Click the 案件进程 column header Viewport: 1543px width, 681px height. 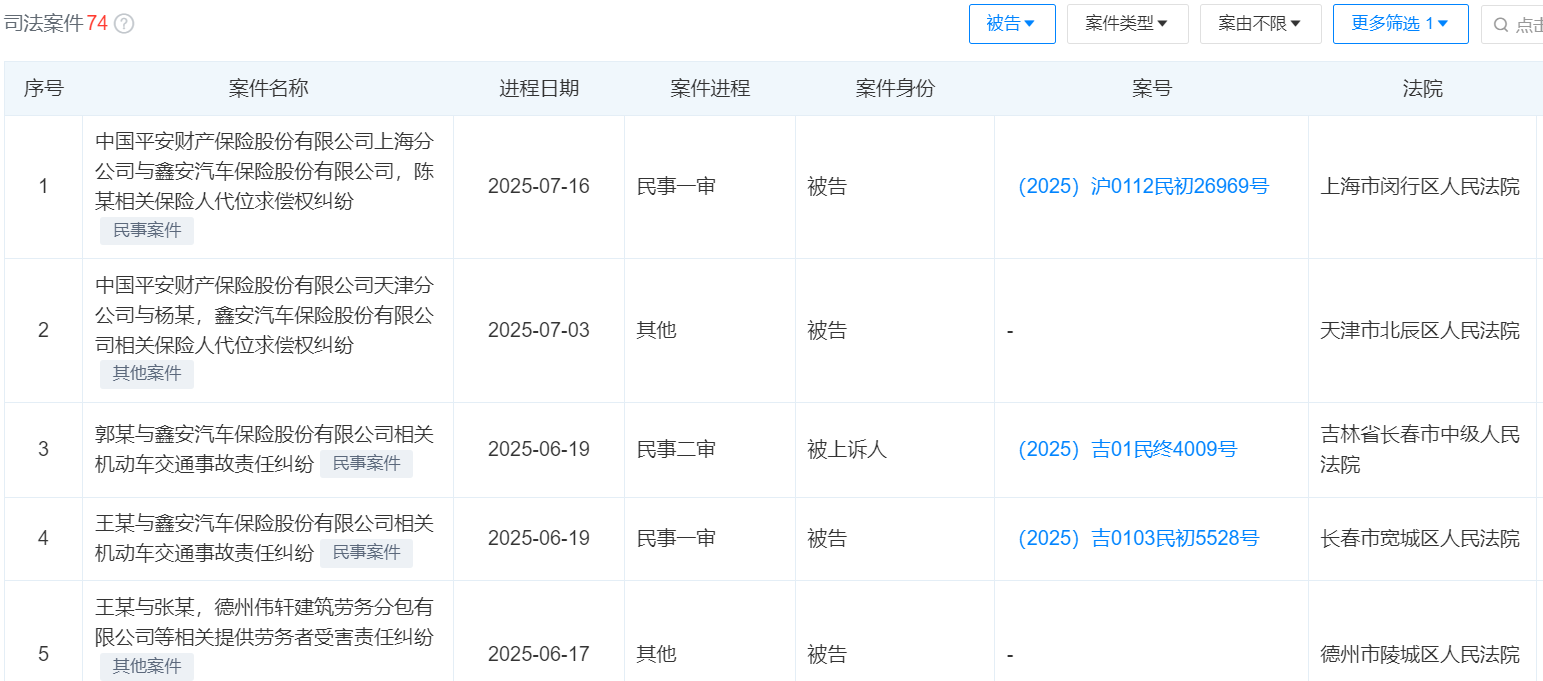click(710, 89)
